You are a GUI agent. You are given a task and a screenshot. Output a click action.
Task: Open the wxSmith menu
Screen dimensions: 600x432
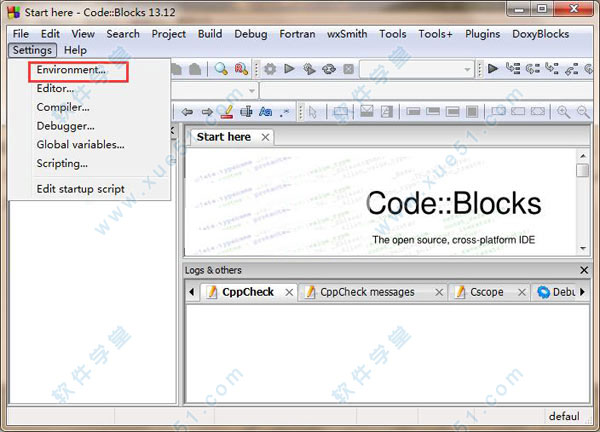[347, 34]
